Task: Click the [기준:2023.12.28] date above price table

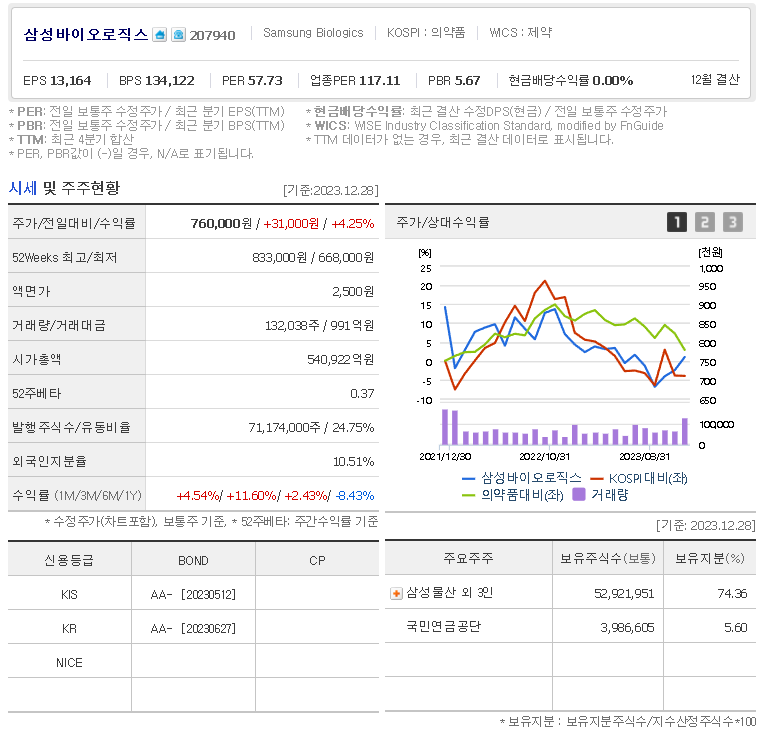Action: click(x=331, y=191)
